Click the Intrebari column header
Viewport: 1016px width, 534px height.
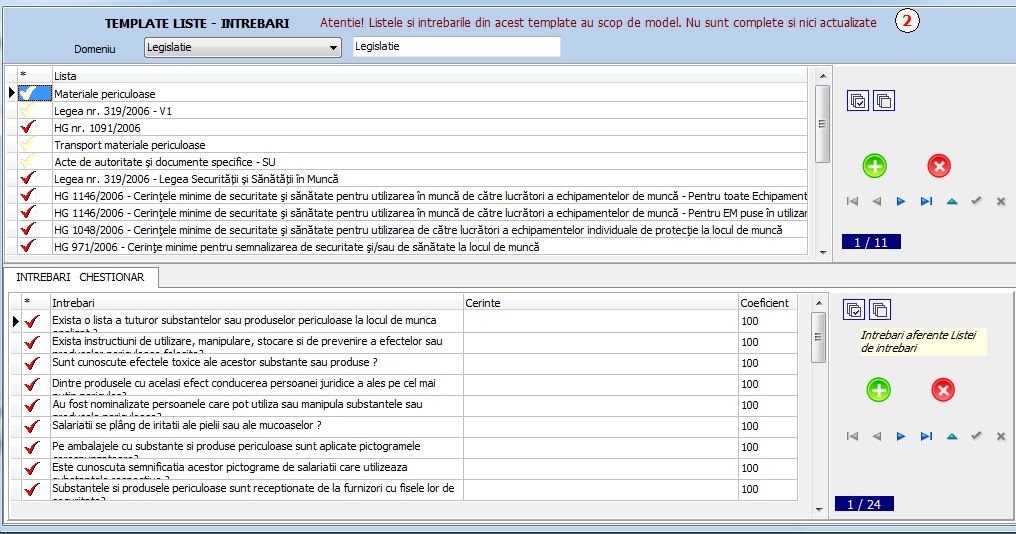pos(257,303)
